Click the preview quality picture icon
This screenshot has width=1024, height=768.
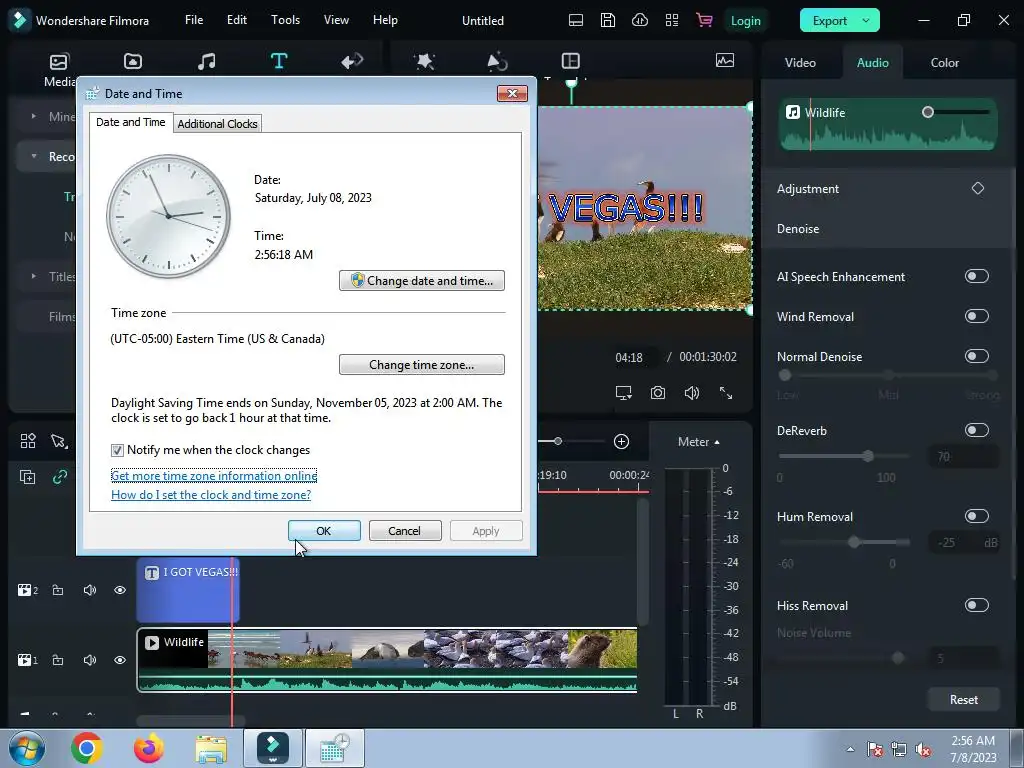(725, 60)
